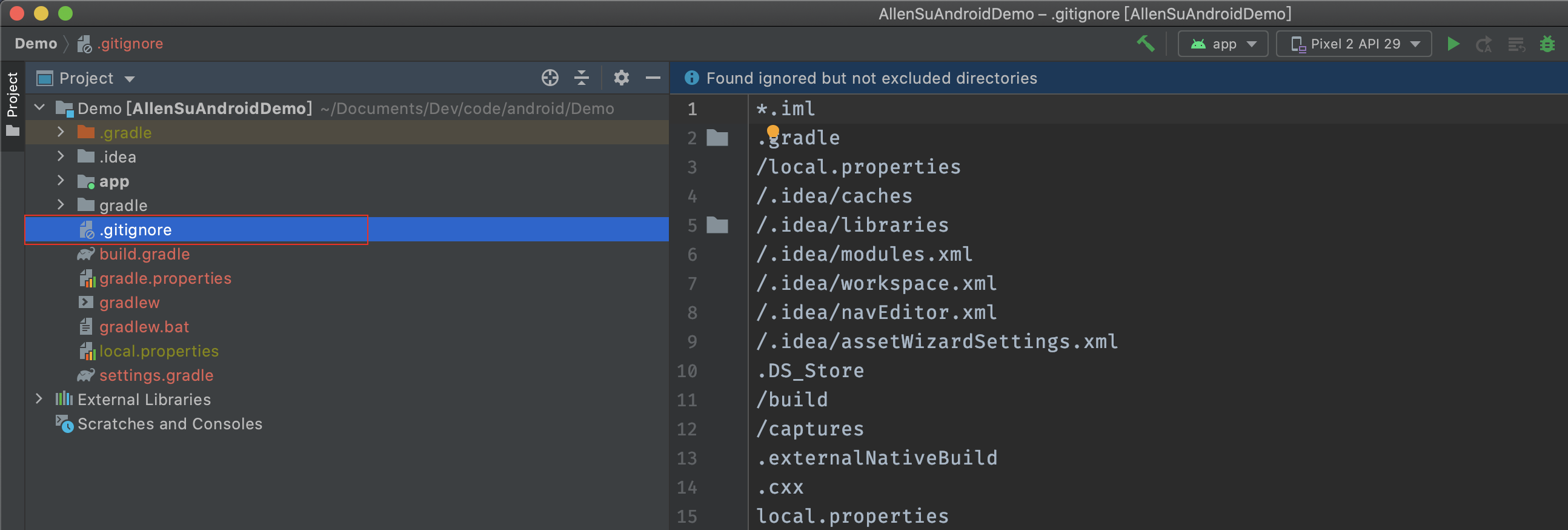This screenshot has height=530, width=1568.
Task: Click the '/local.properties' line 3 text
Action: pos(859,167)
